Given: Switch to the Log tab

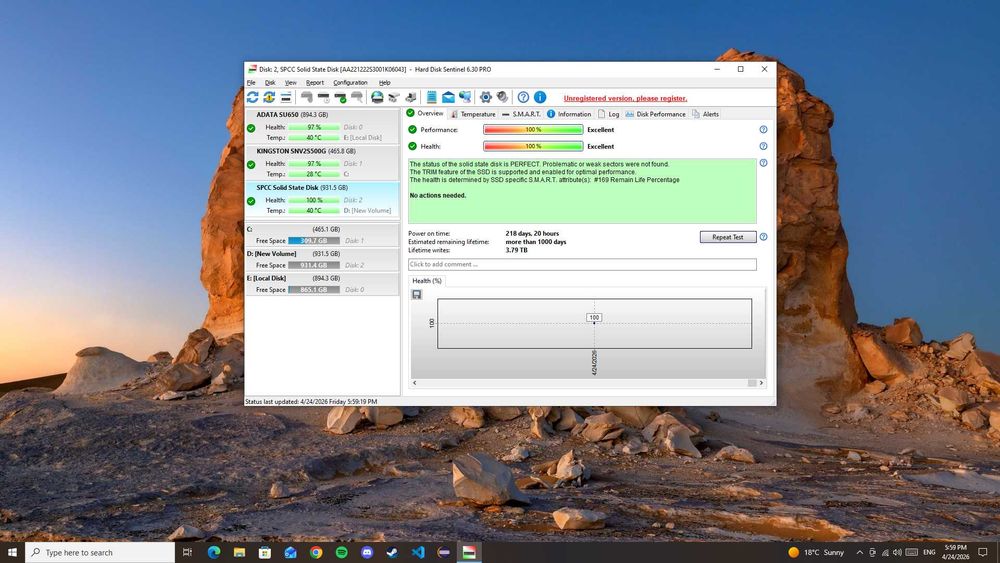Looking at the screenshot, I should pyautogui.click(x=608, y=114).
